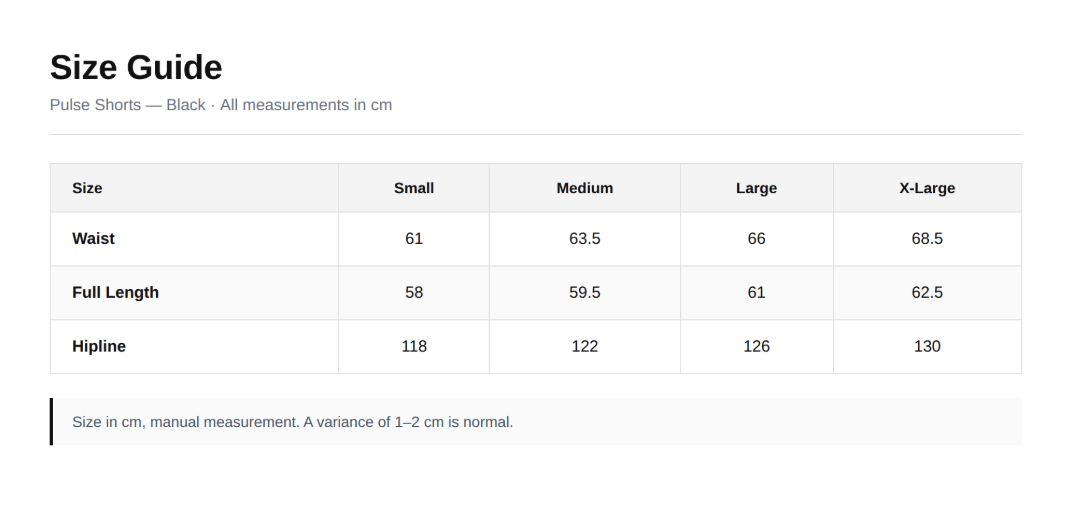The width and height of the screenshot is (1072, 508).
Task: Click Hipline value 118 for Small
Action: [414, 347]
